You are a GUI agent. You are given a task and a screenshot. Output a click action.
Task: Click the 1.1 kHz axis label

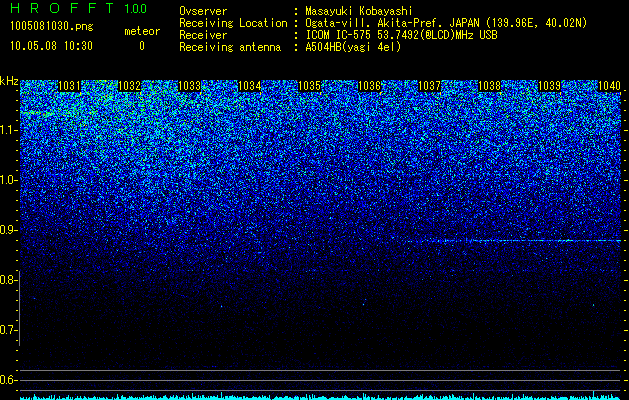[7, 130]
